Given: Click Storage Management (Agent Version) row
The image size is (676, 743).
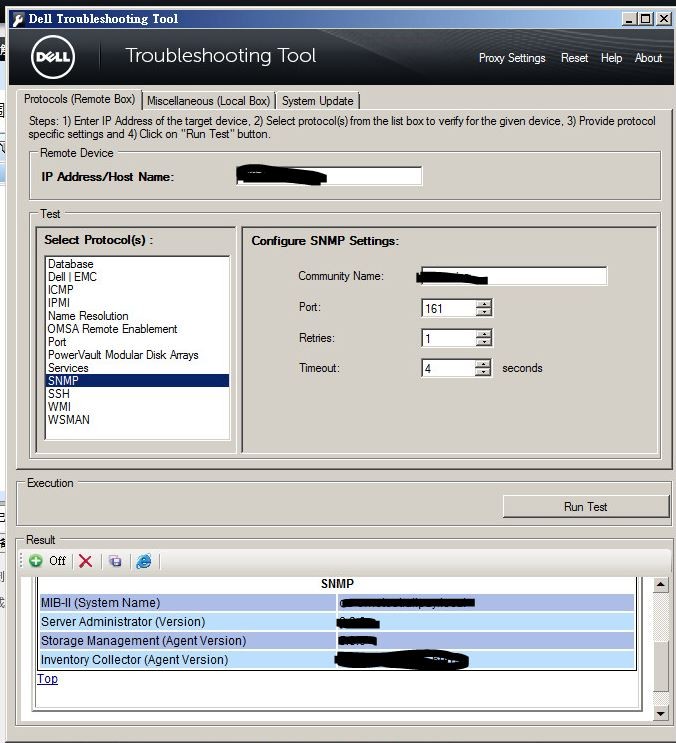Looking at the screenshot, I should coord(337,641).
